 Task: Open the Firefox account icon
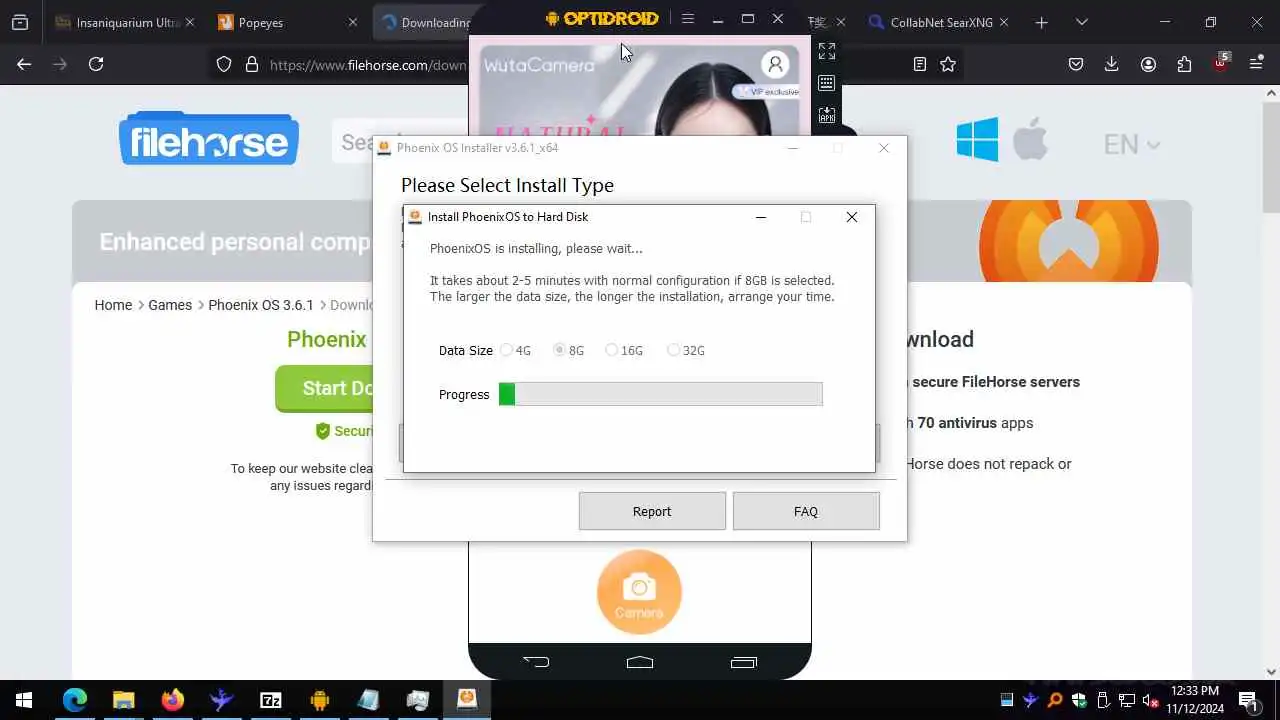1148,64
